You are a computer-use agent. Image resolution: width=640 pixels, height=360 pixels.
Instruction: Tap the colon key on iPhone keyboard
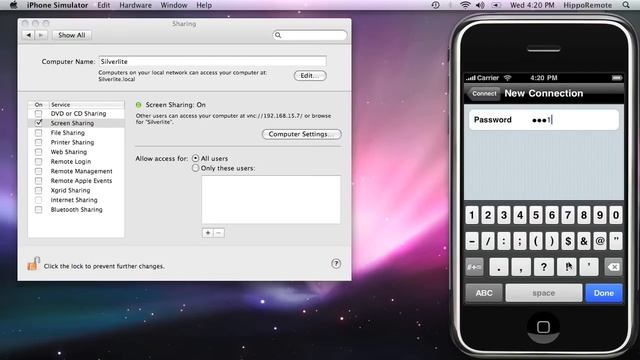(504, 241)
